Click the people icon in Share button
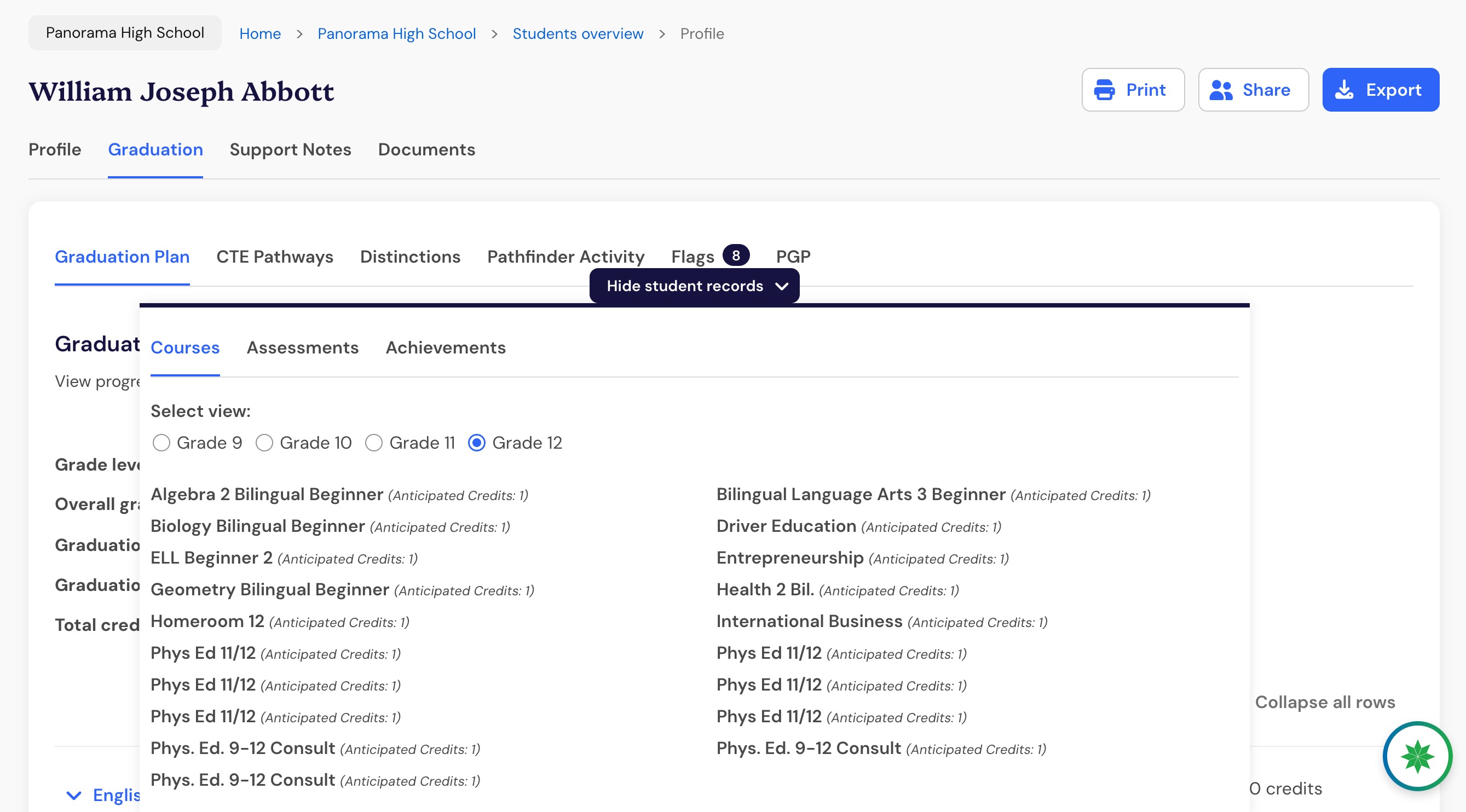Image resolution: width=1466 pixels, height=812 pixels. (1221, 90)
